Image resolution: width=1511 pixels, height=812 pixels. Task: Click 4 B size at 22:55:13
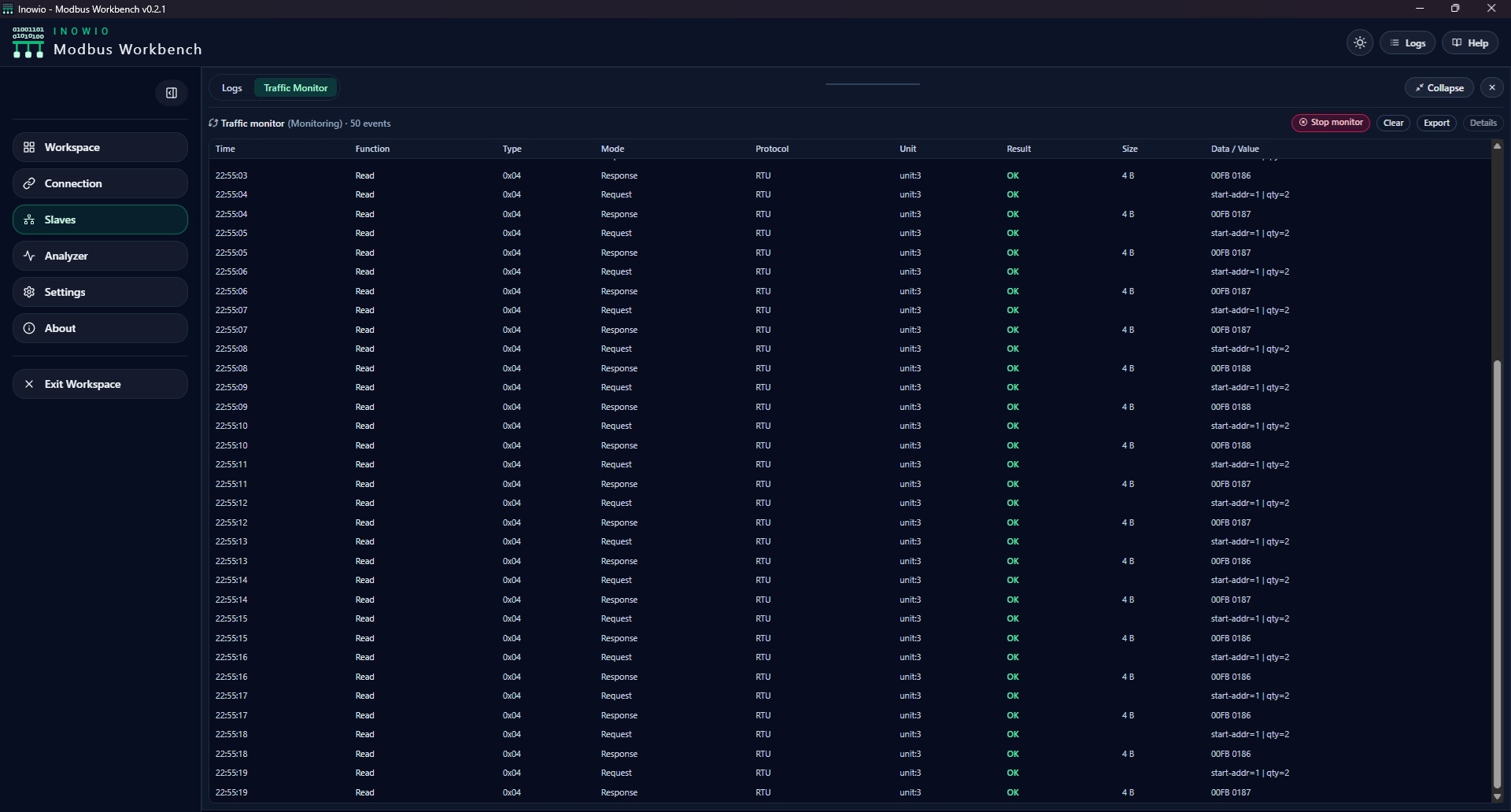tap(1128, 561)
